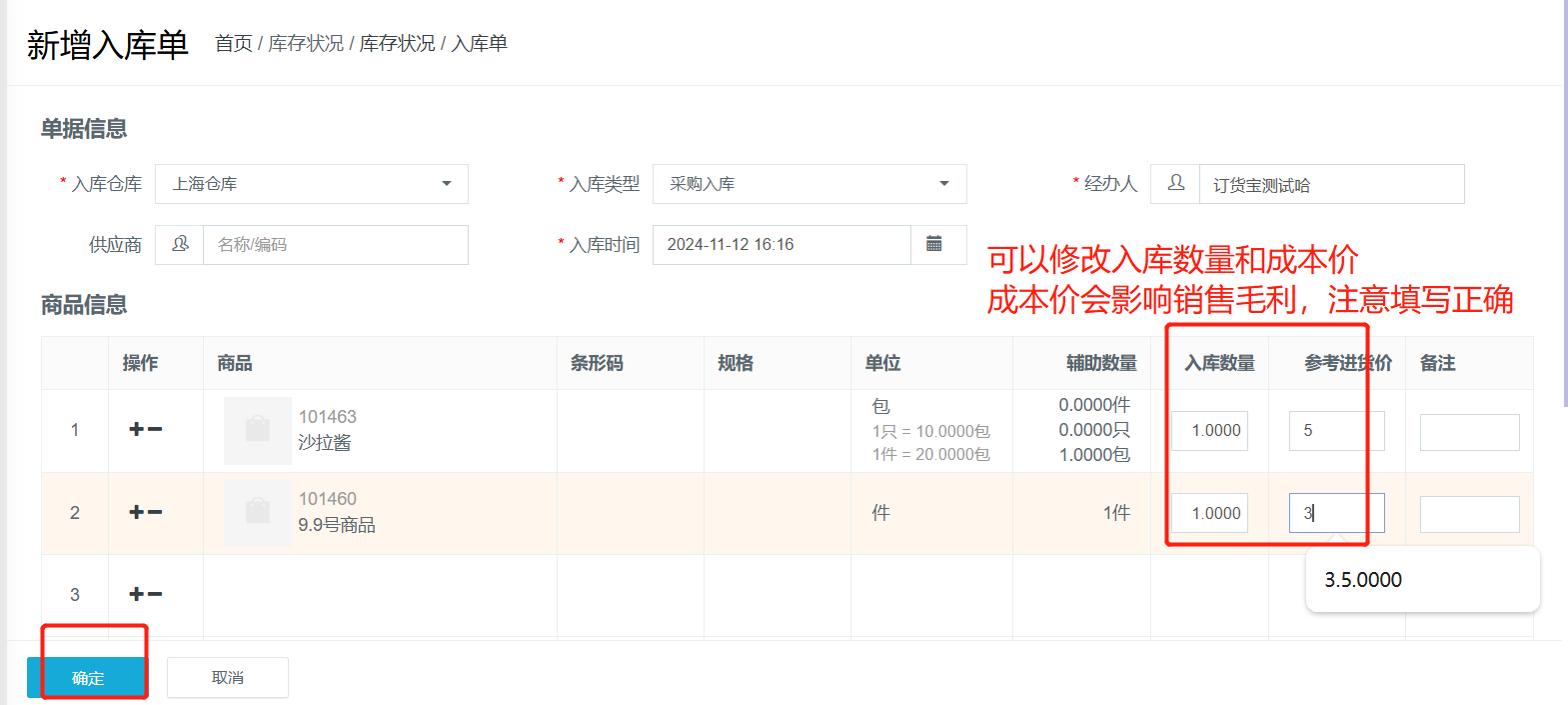1568x705 pixels.
Task: Focus the 入库数量 field for 沙拉酱
Action: click(x=1209, y=430)
